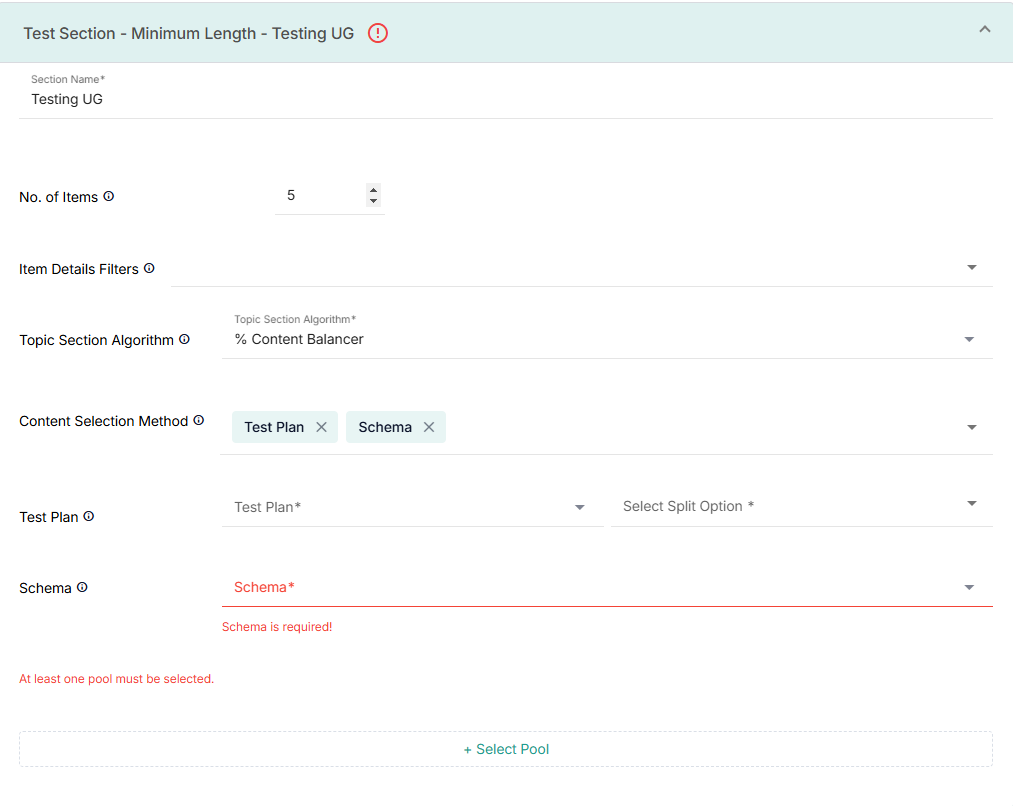The height and width of the screenshot is (806, 1013).
Task: Open the Select Split Option dropdown
Action: click(x=971, y=504)
